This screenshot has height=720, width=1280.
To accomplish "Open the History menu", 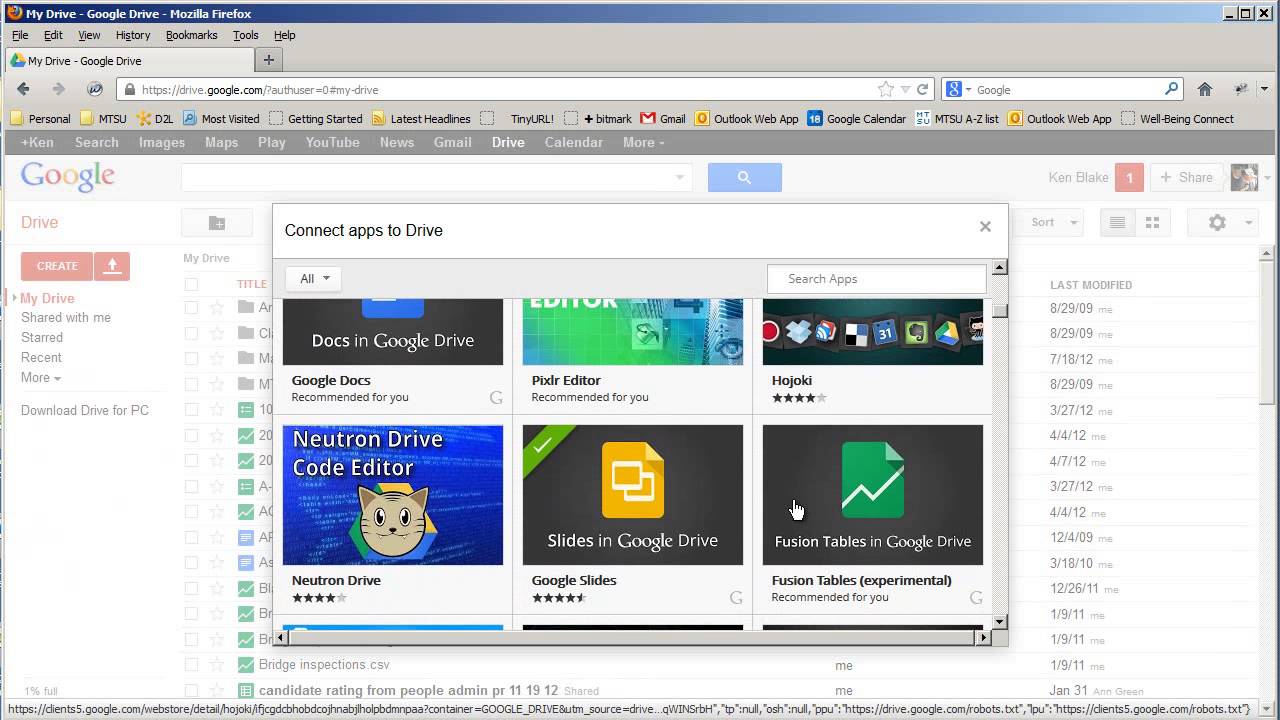I will click(133, 35).
